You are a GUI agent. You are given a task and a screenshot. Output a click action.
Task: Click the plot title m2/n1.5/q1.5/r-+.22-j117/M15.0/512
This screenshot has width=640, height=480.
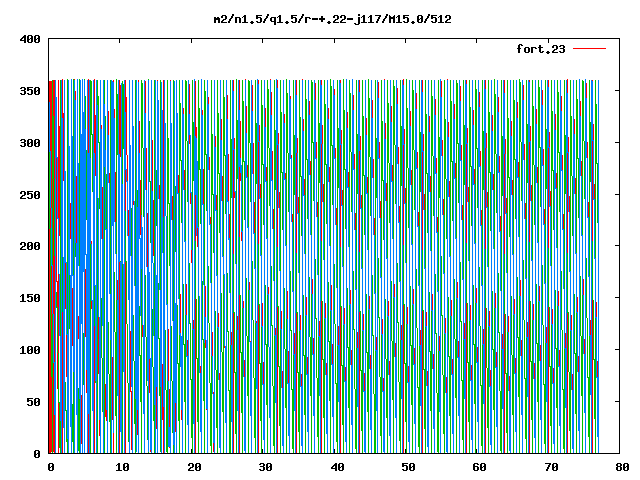[x=333, y=19]
